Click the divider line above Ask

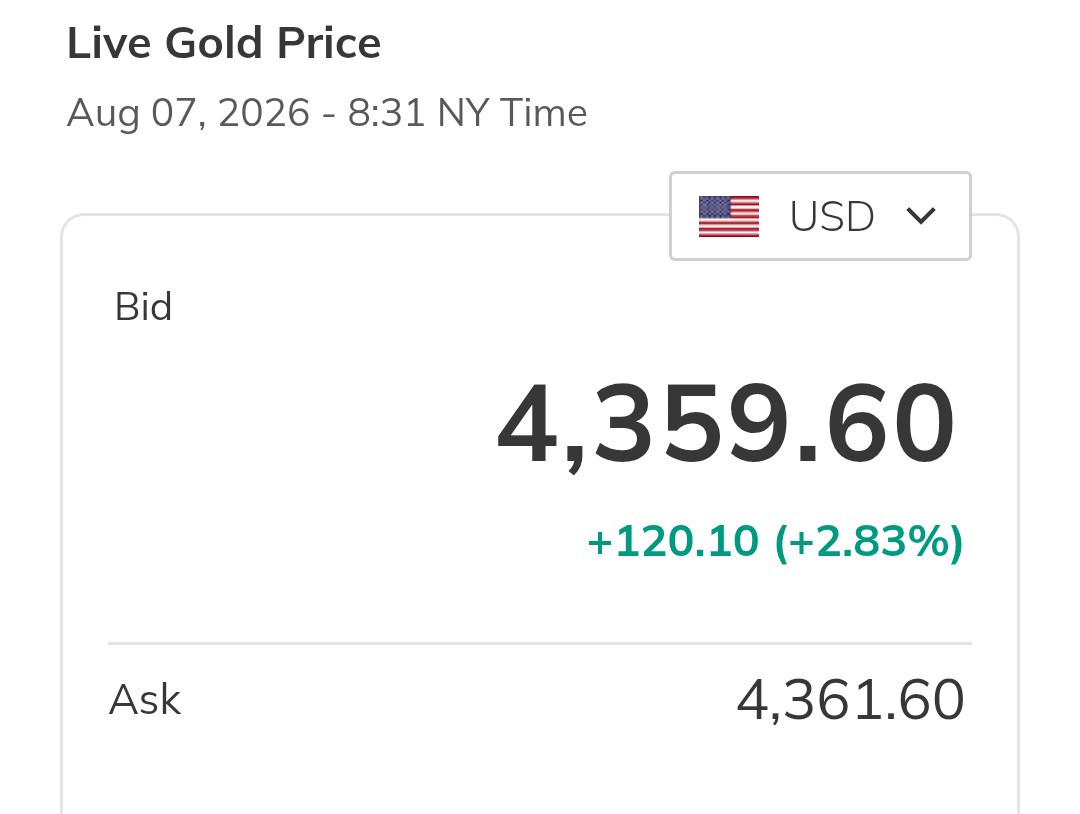[x=539, y=643]
